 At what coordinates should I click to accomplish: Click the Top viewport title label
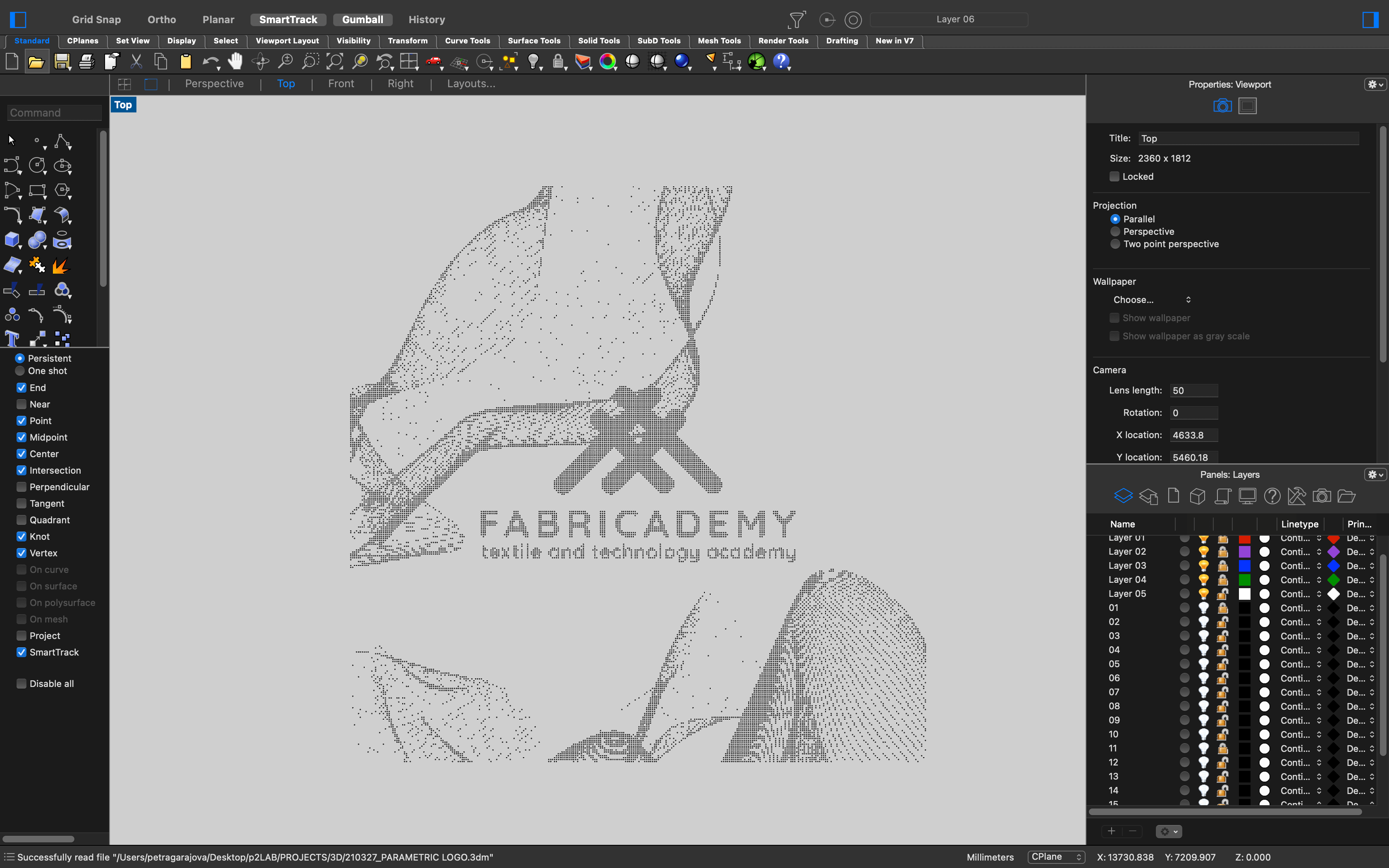(123, 105)
